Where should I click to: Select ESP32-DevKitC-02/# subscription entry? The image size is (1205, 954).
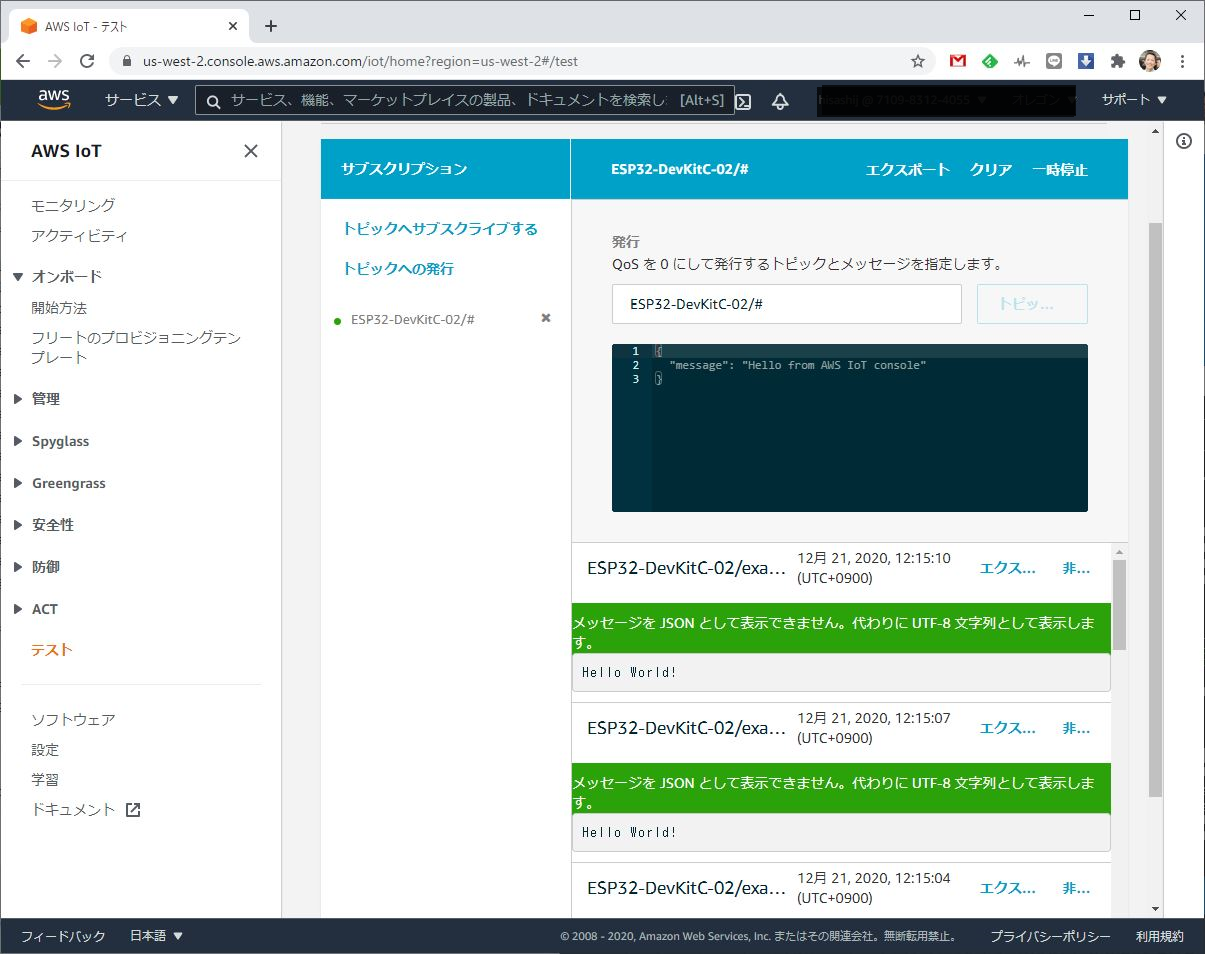[412, 320]
